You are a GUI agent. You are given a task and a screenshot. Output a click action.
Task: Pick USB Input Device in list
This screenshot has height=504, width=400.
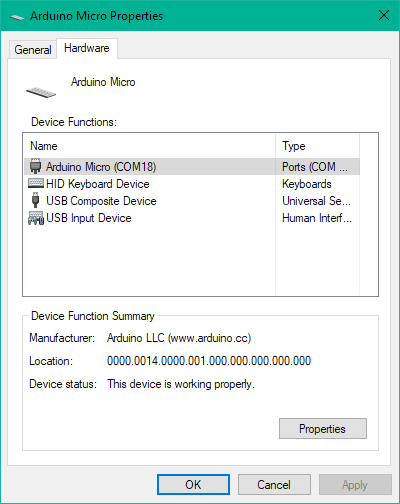pos(192,218)
